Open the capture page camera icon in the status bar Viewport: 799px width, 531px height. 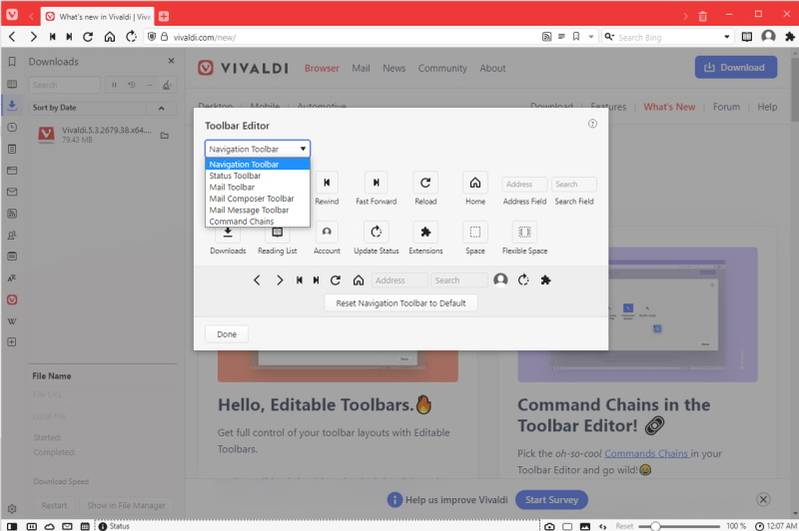[x=549, y=526]
